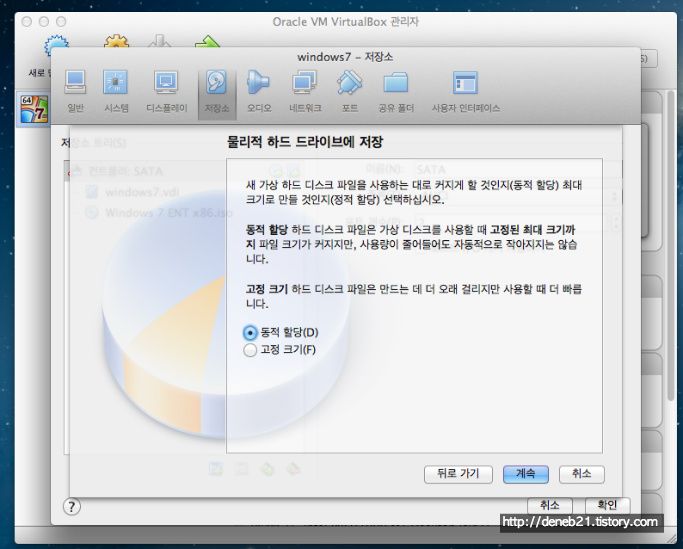Click 계속 button to continue
Screen dimensions: 683x549
coord(526,474)
